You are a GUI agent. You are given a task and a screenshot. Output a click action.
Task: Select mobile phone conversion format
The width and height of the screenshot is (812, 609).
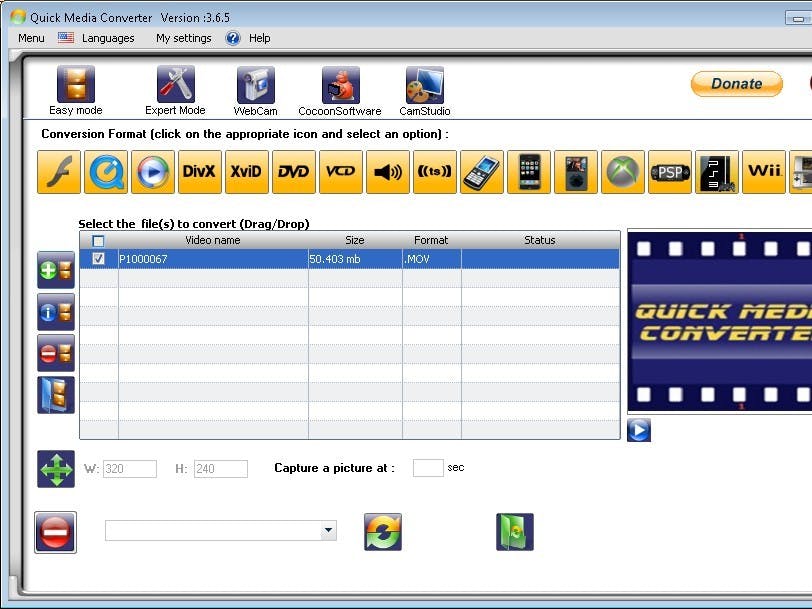482,172
